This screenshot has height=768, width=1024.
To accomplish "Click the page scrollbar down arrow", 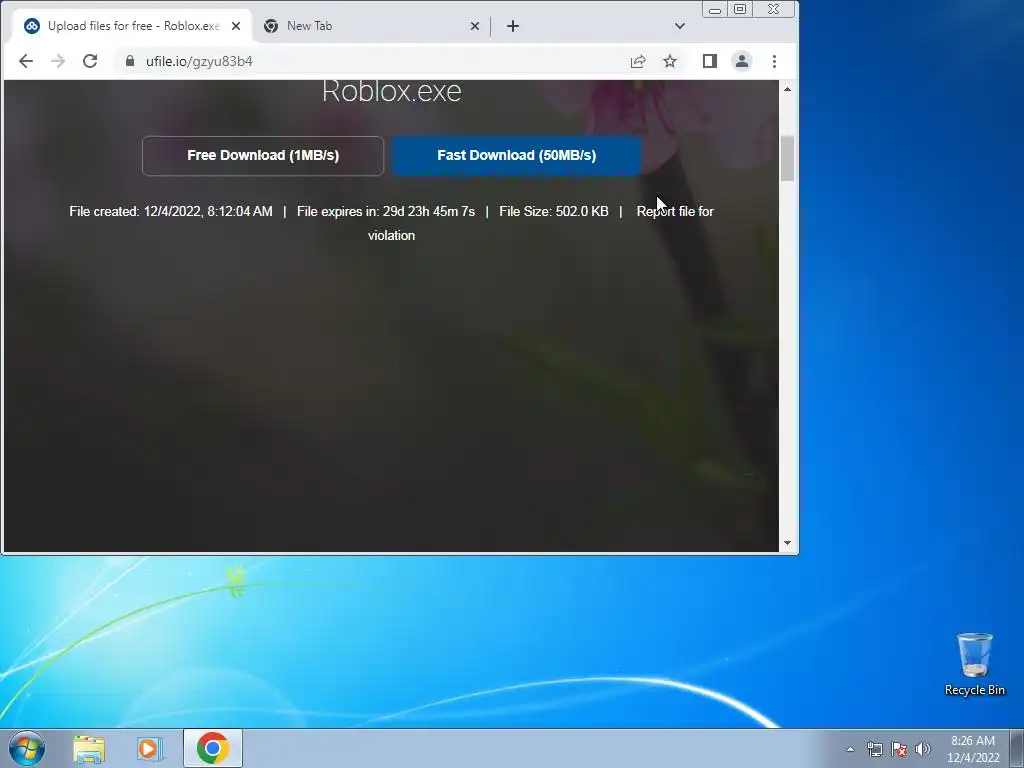I will tap(788, 543).
